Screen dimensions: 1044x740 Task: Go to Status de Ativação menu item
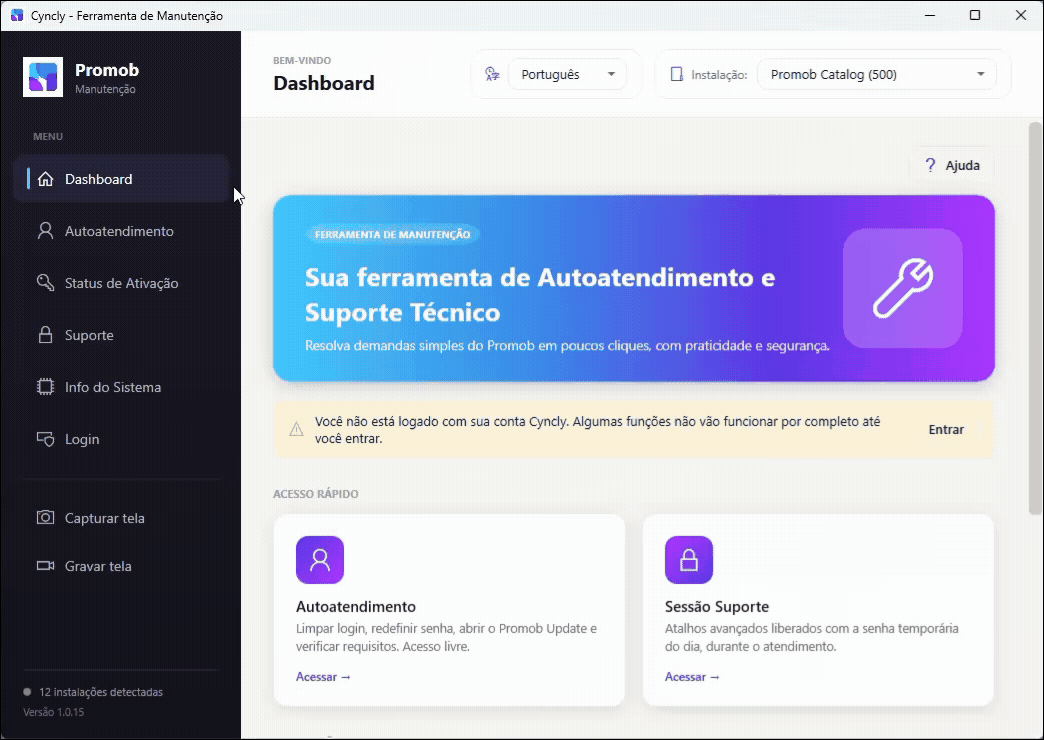(121, 283)
